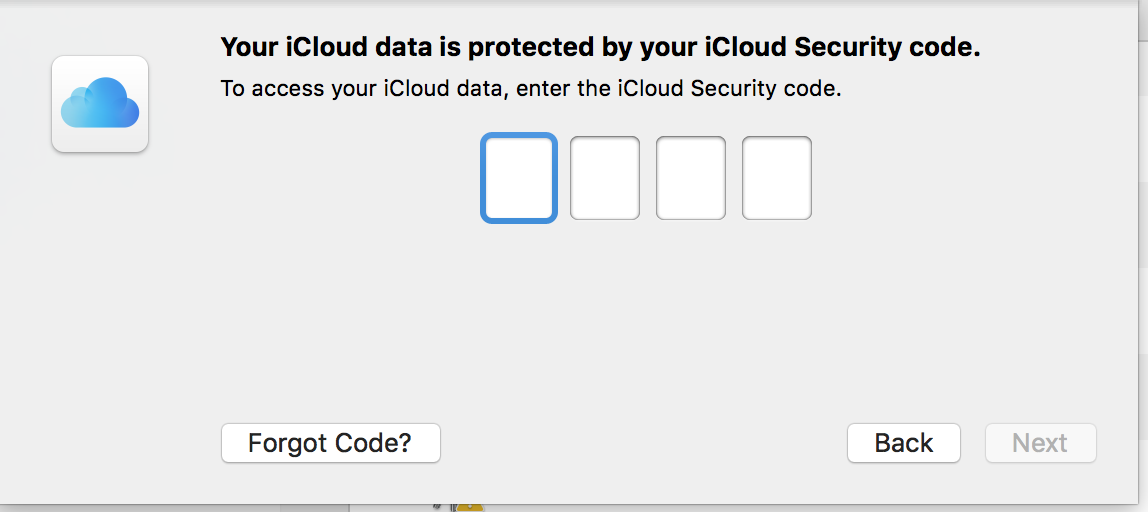Click the iCloud cloud icon
Screen dimensions: 1148x512
tap(100, 105)
